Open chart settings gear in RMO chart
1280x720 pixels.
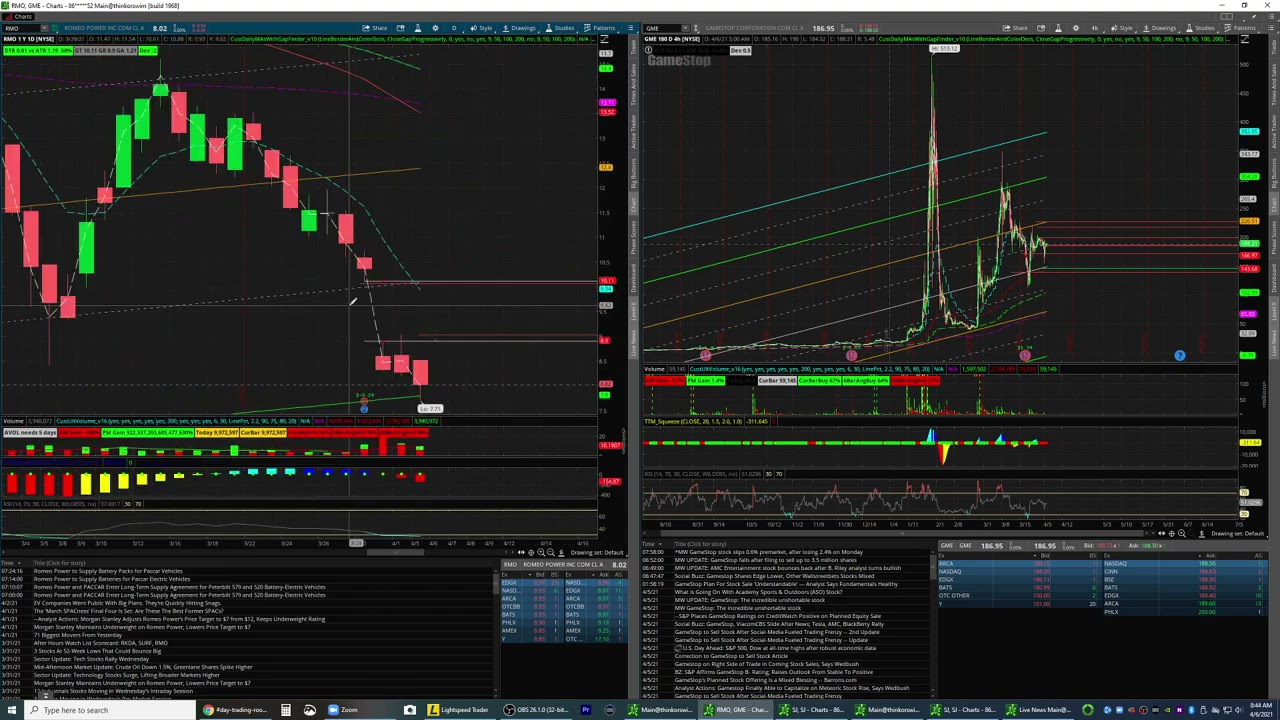click(x=435, y=28)
